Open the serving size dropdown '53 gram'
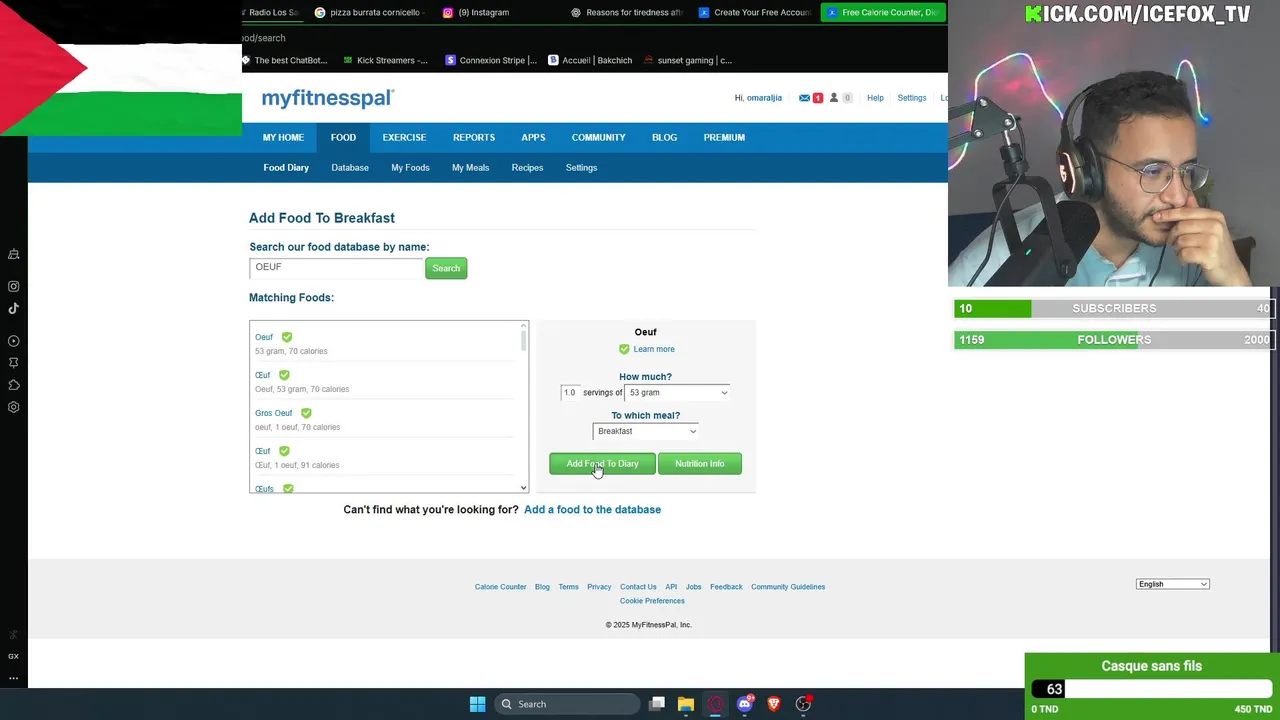This screenshot has width=1280, height=720. 677,393
